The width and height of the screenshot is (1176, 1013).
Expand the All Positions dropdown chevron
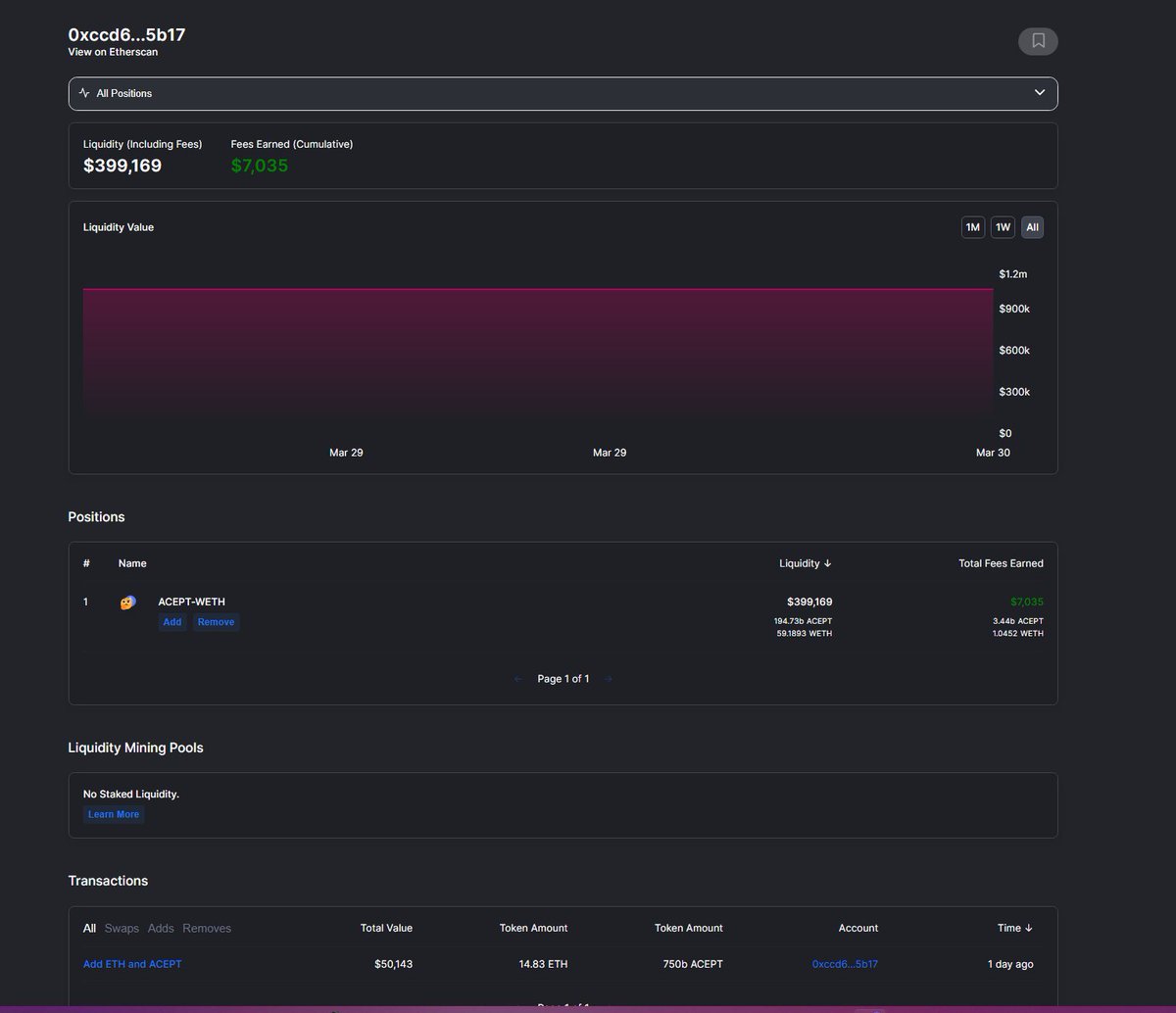point(1040,93)
